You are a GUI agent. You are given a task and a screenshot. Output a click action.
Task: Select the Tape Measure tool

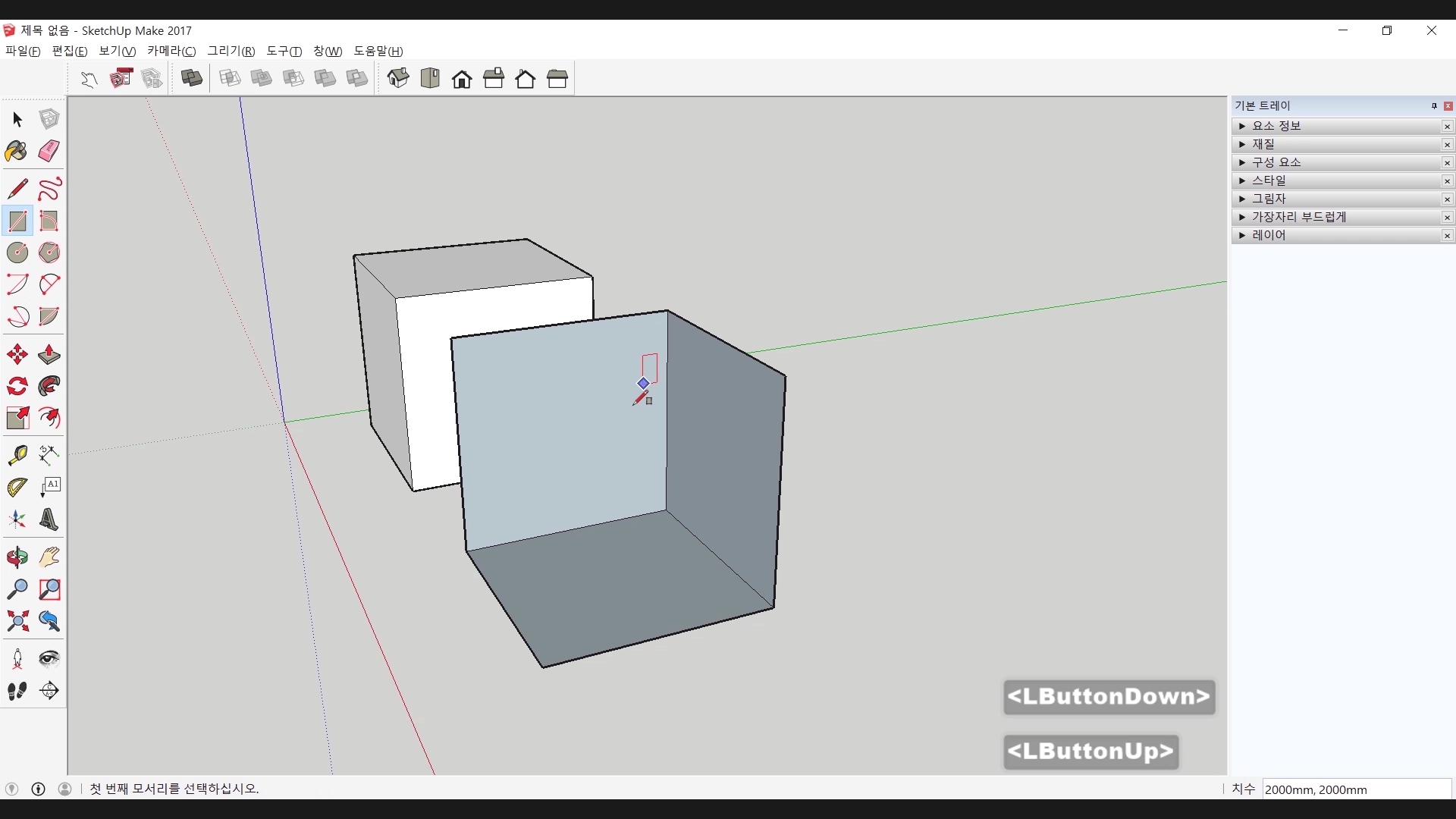click(x=17, y=454)
